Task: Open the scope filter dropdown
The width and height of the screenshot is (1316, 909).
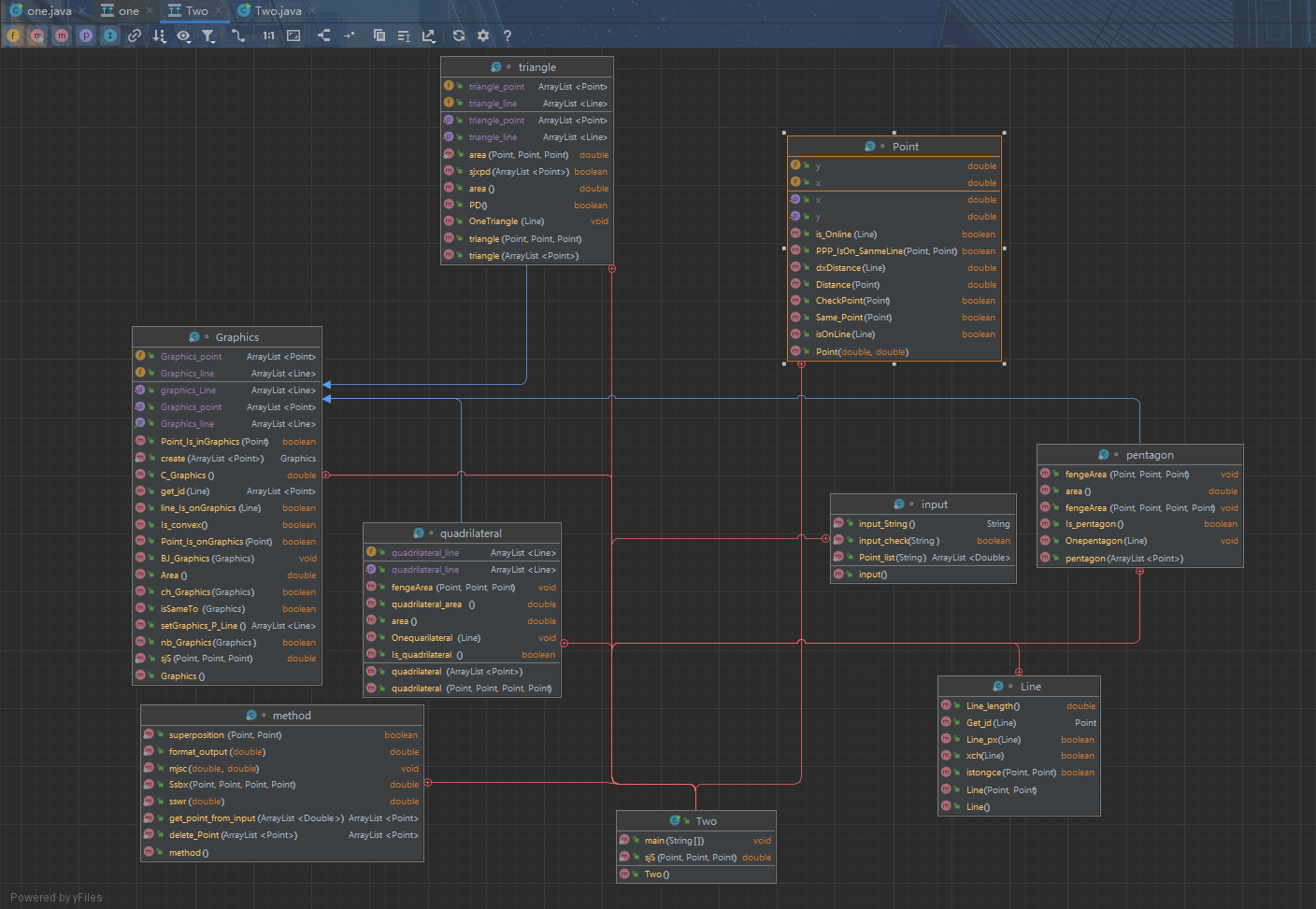Action: click(208, 36)
